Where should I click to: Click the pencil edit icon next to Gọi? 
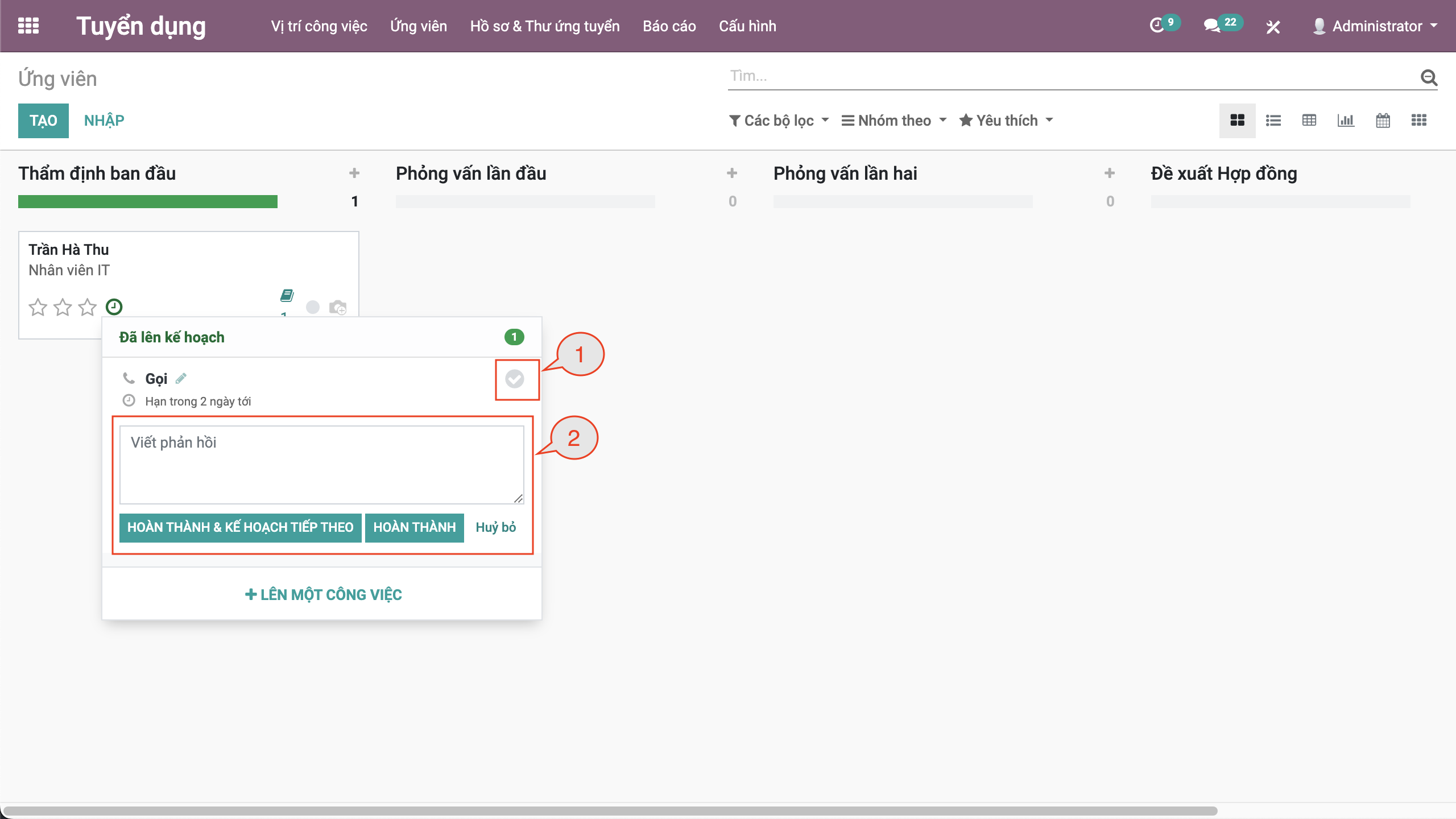click(181, 378)
